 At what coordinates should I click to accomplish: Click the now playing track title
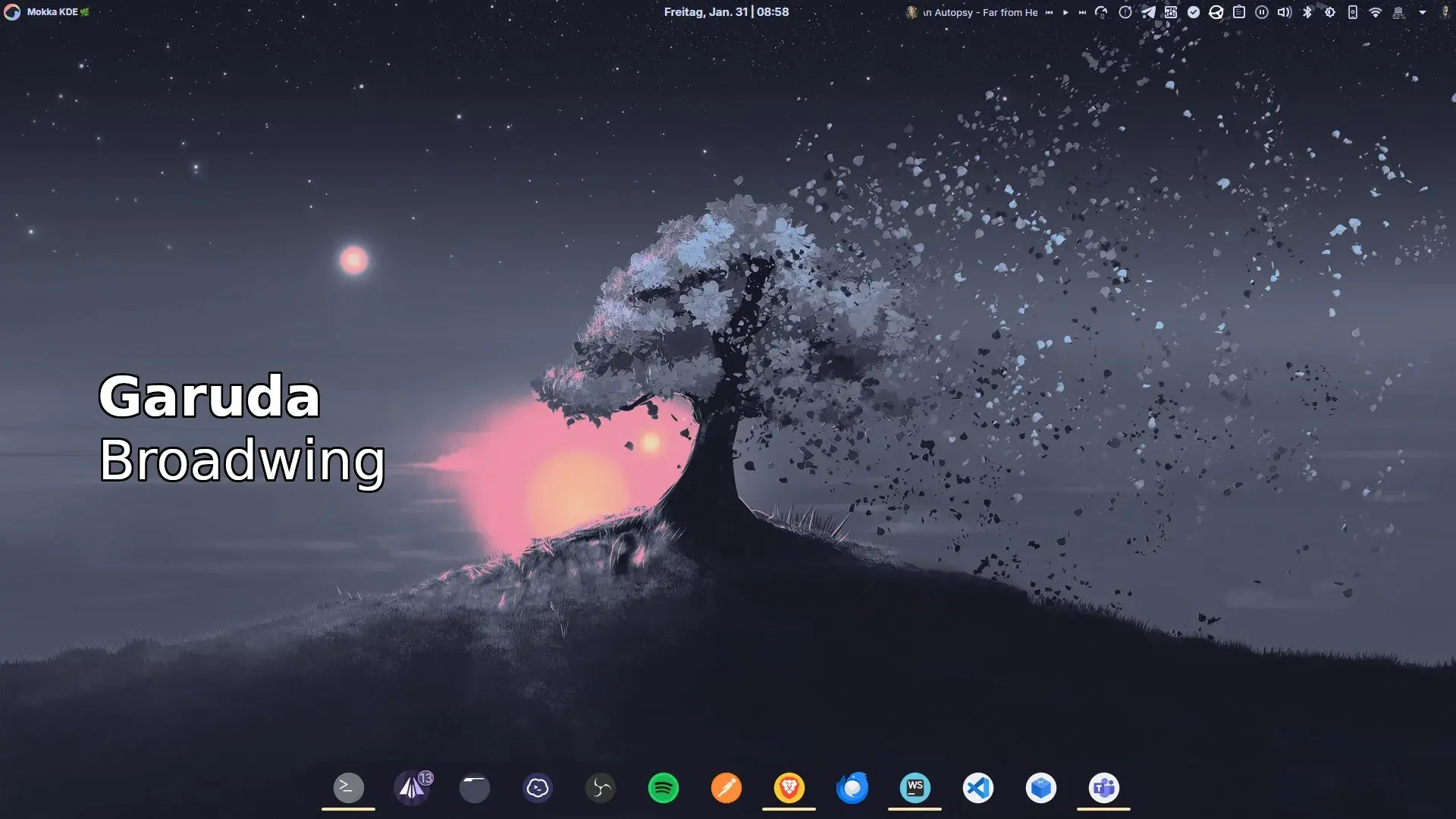(x=980, y=12)
